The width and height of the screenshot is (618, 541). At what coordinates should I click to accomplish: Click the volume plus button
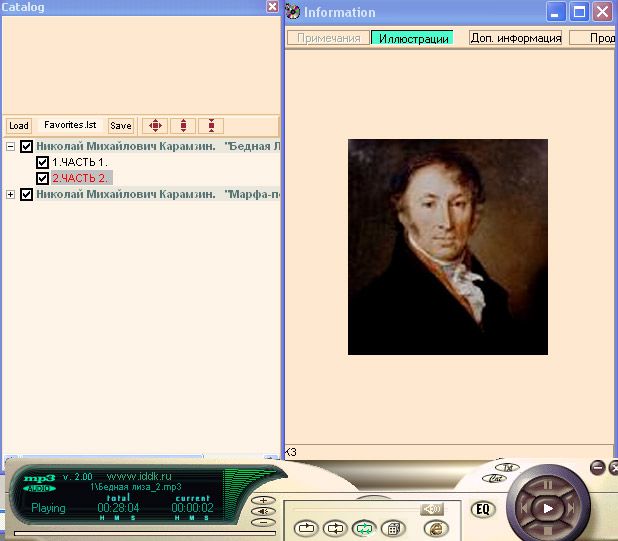pyautogui.click(x=262, y=500)
